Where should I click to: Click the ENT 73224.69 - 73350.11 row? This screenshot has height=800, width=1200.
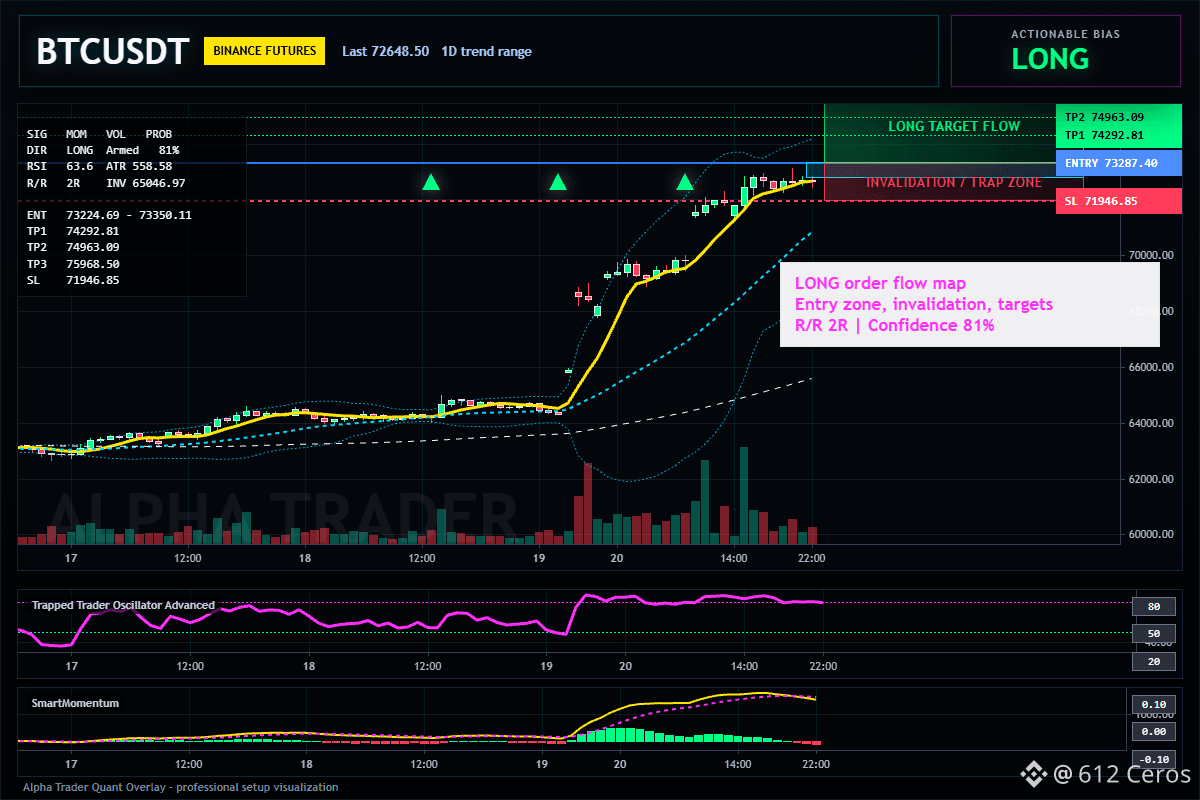109,215
